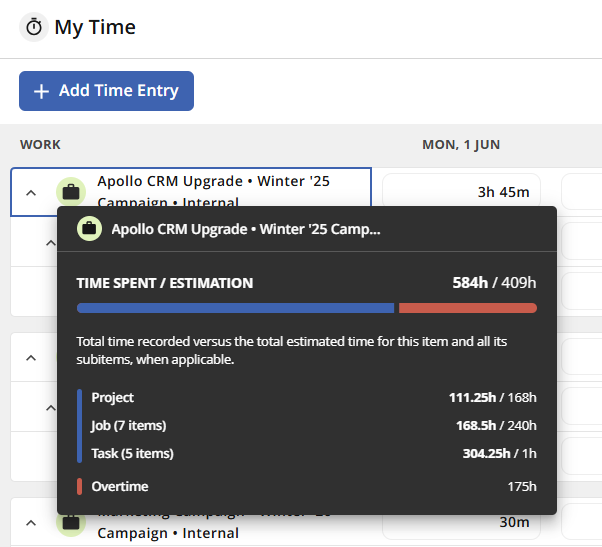The image size is (602, 547).
Task: Click the briefcase icon in bottom Campaign row
Action: (71, 522)
